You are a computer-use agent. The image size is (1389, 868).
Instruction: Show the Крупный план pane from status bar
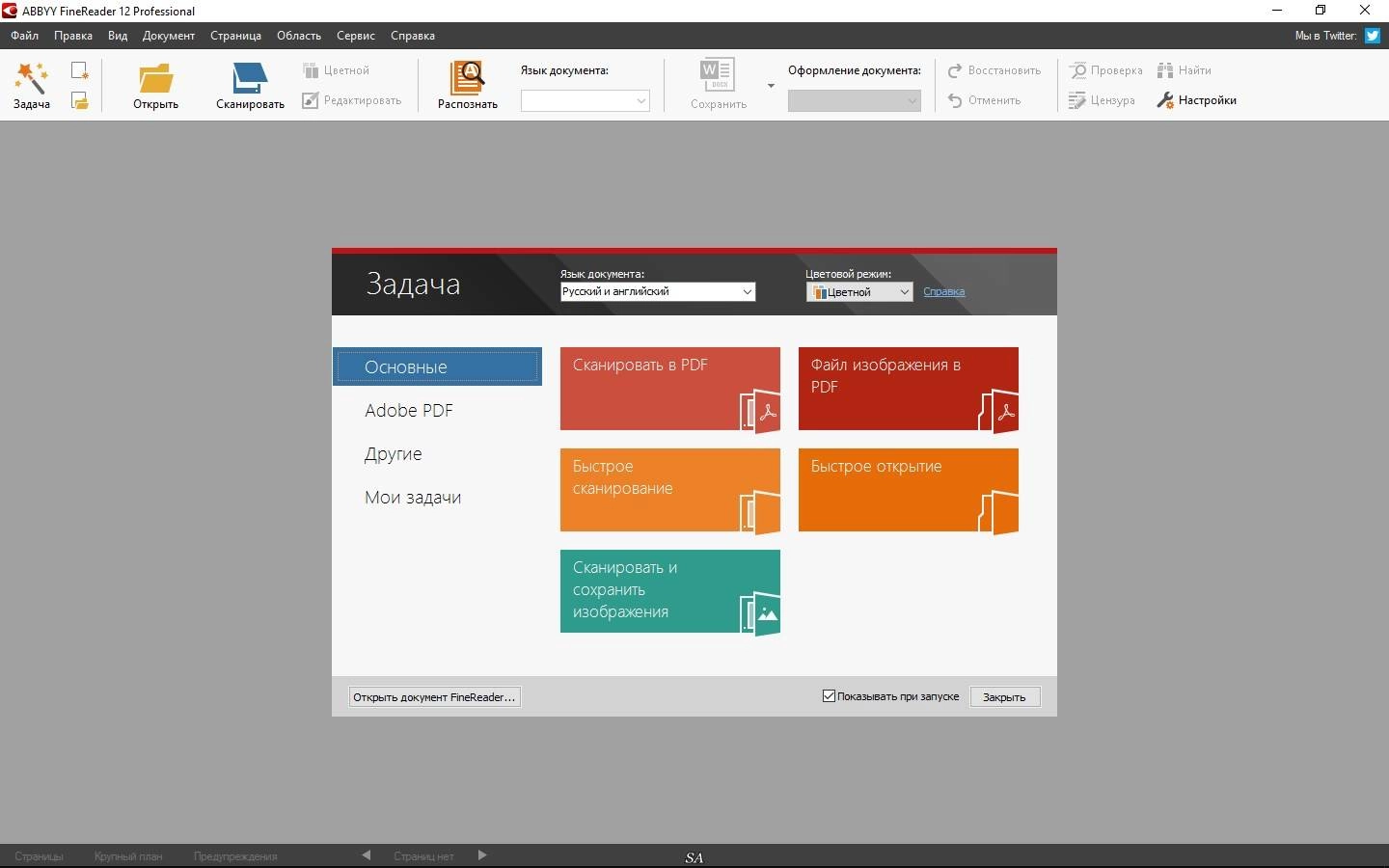(128, 856)
